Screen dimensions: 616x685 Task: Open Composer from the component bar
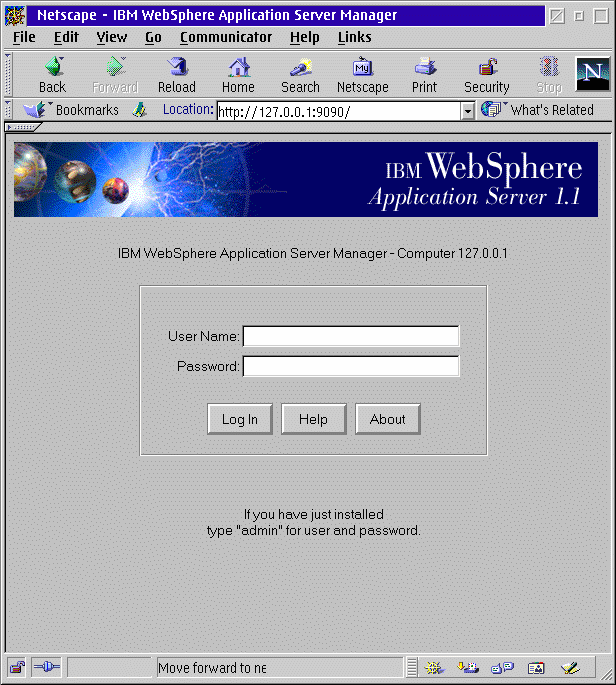570,668
